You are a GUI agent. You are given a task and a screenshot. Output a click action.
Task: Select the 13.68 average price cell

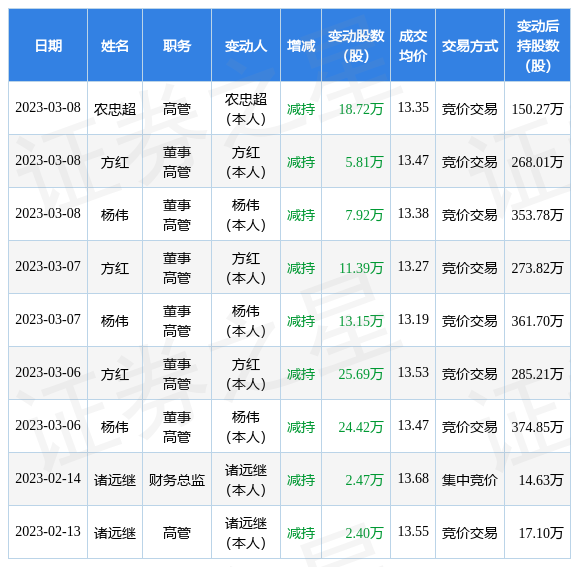[x=413, y=479]
